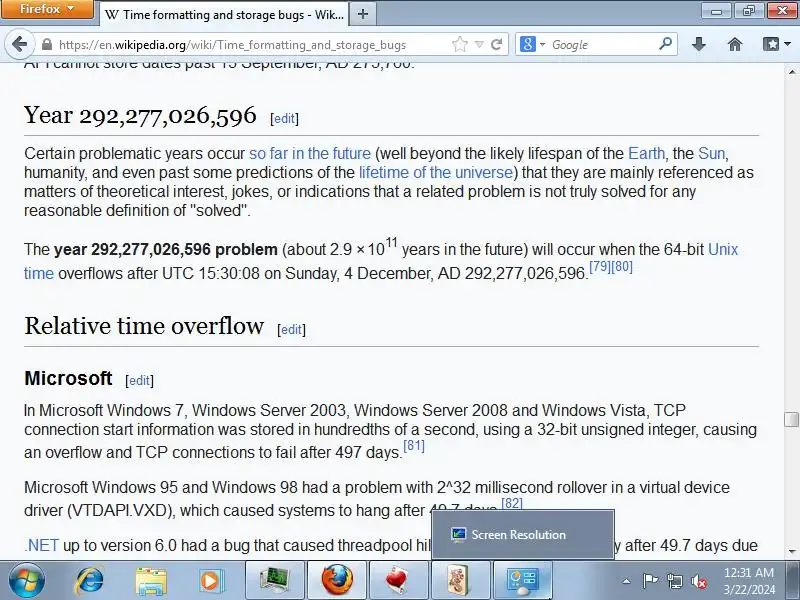800x600 pixels.
Task: Click the vertical scrollbar thumb
Action: tap(791, 419)
